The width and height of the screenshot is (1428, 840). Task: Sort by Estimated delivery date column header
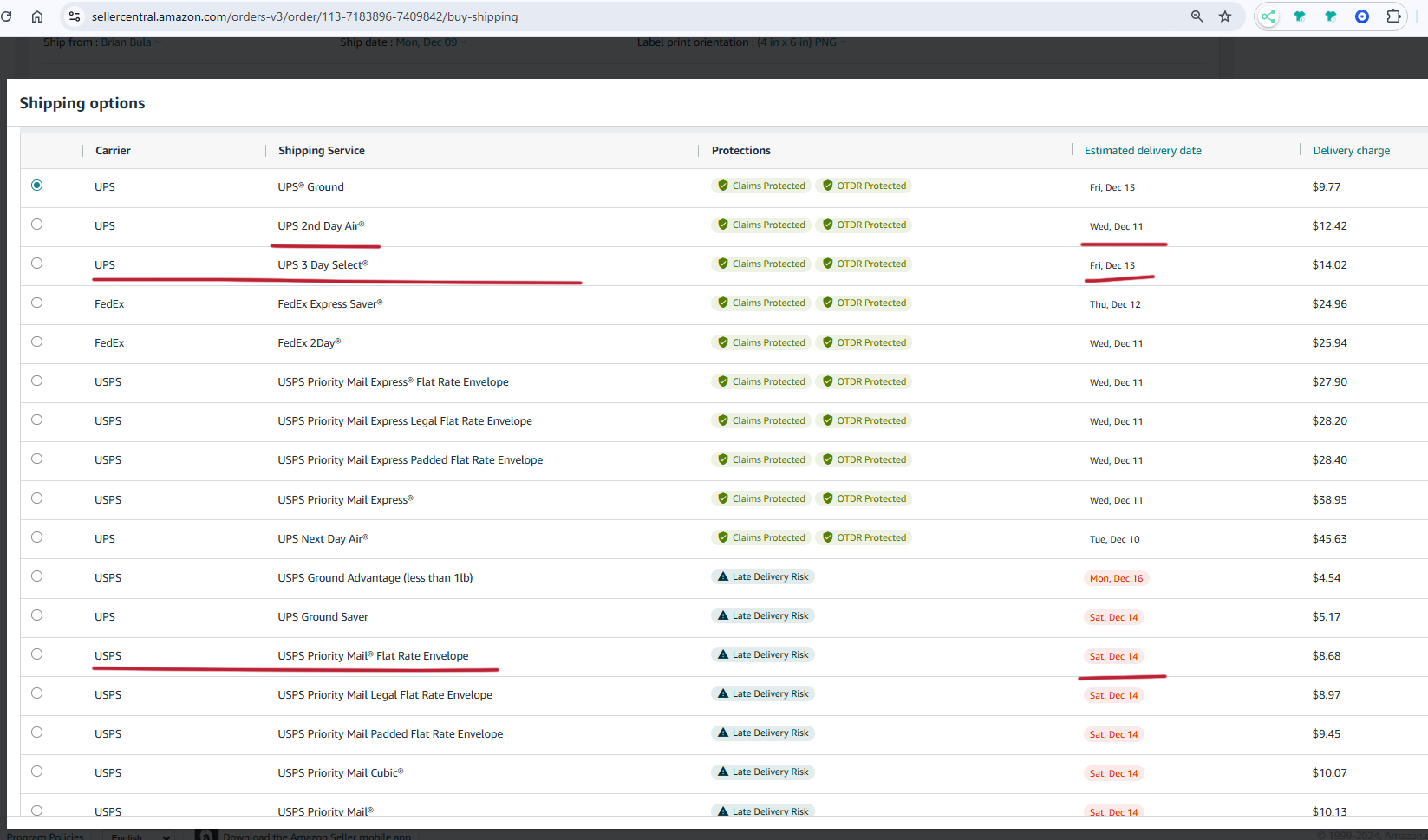pos(1143,151)
